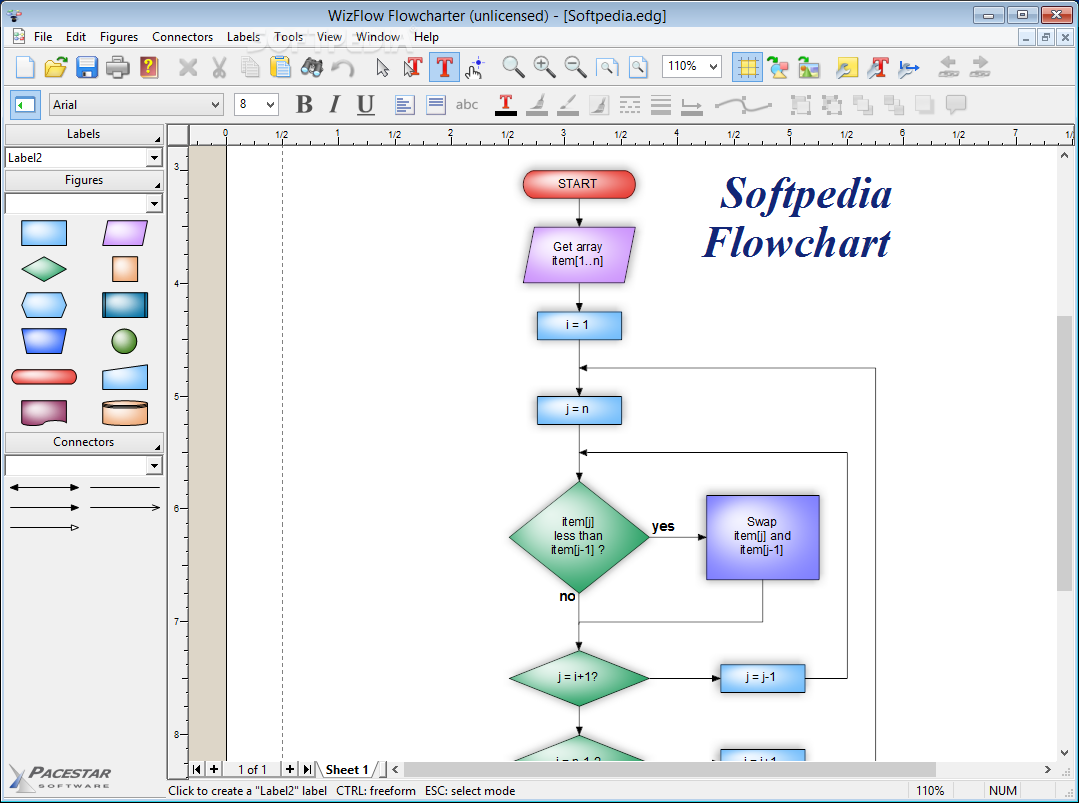Image resolution: width=1079 pixels, height=803 pixels.
Task: Open connector settings wrench-arrow icon
Action: [x=909, y=67]
